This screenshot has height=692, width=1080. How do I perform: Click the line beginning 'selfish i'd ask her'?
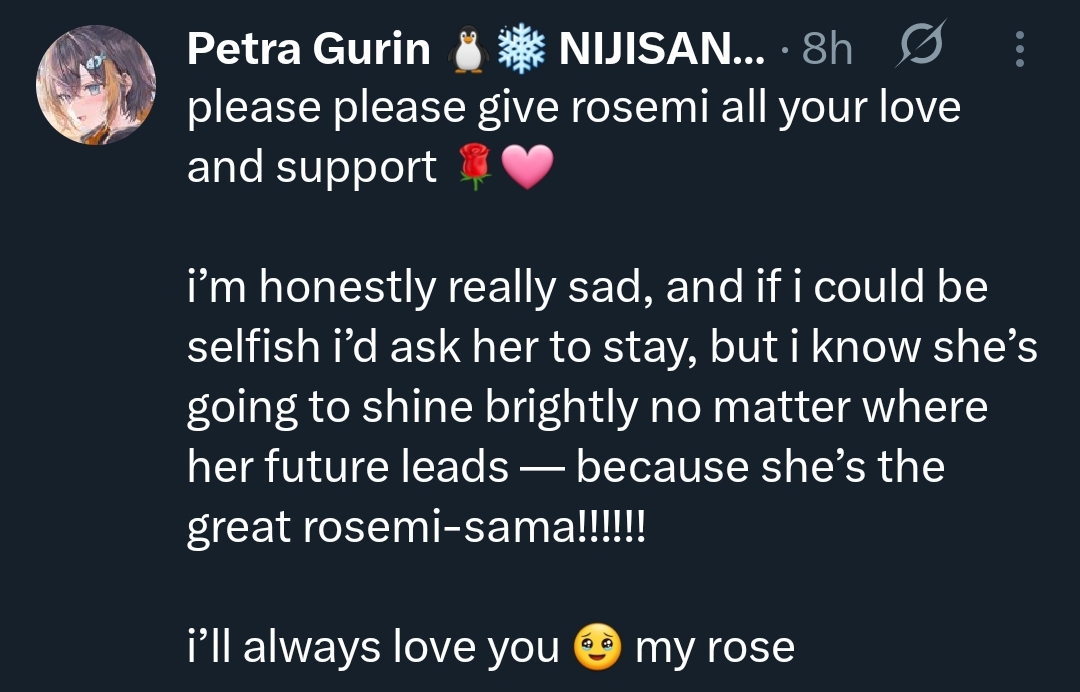612,346
